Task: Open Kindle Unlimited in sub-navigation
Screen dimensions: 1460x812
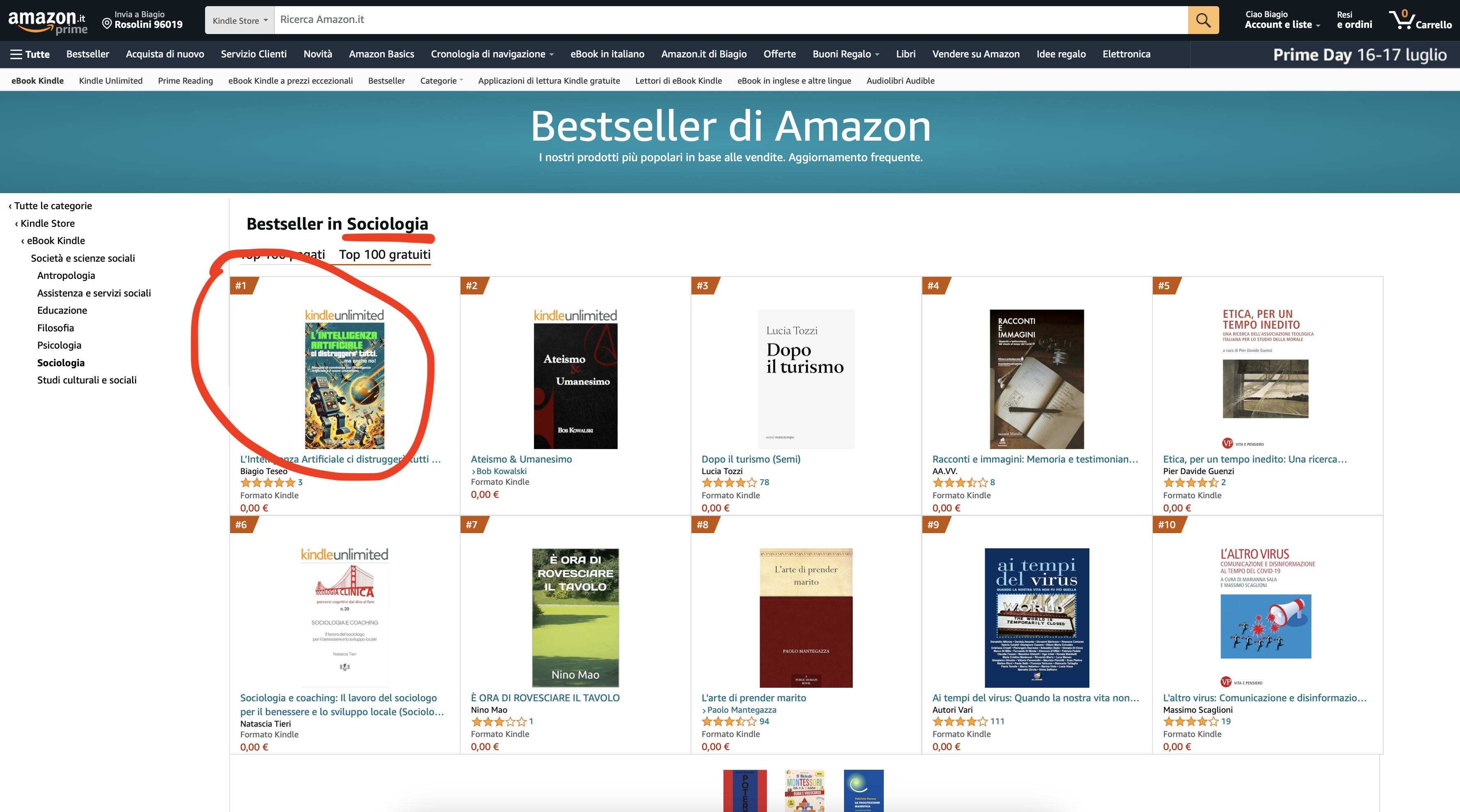Action: 110,80
